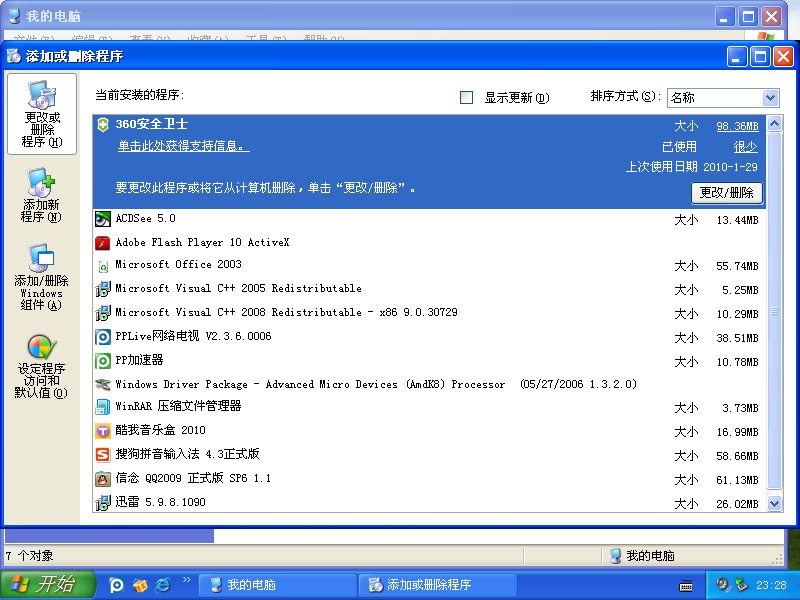Click the program list scroll up arrow
The width and height of the screenshot is (800, 600).
coord(774,124)
